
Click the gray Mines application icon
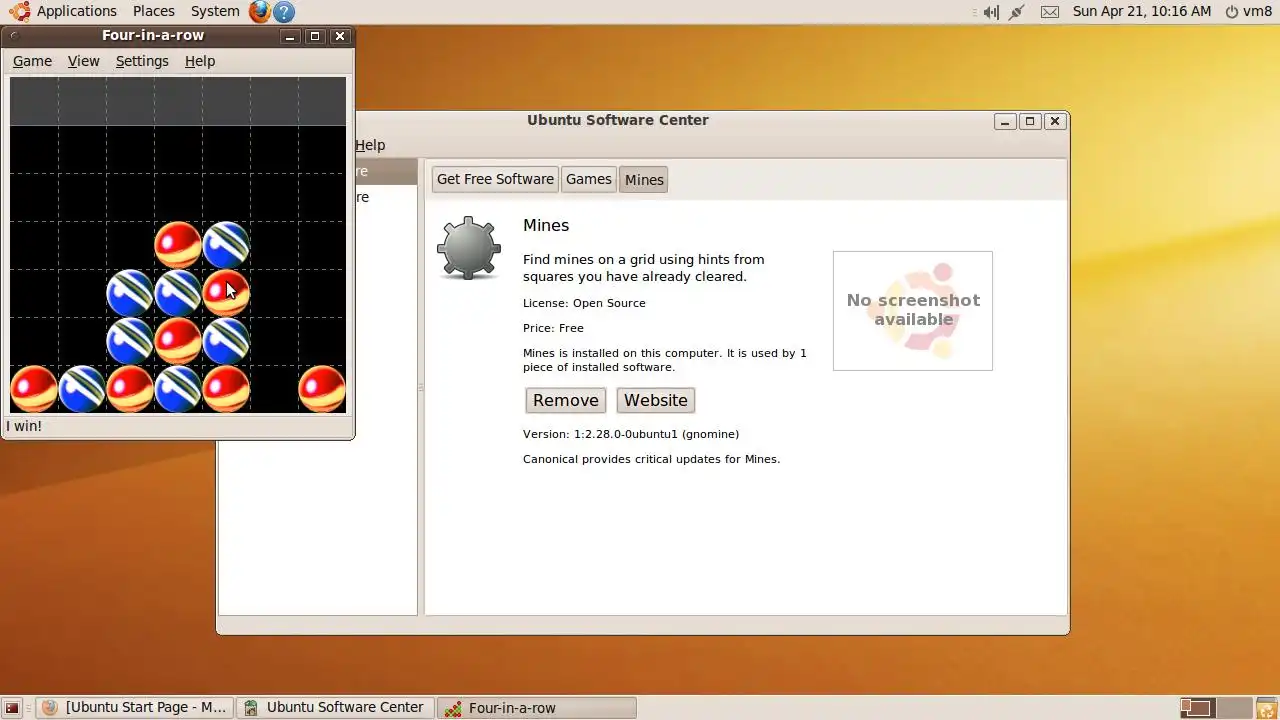tap(468, 248)
